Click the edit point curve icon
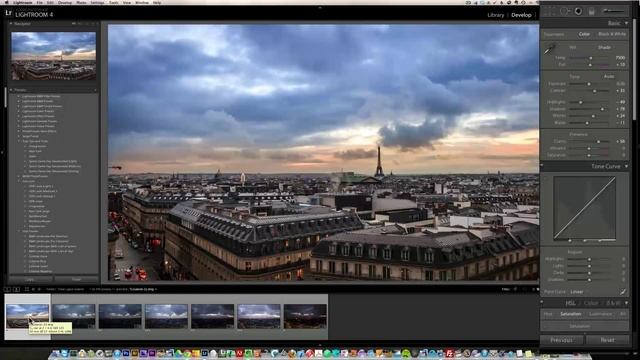This screenshot has height=360, width=640. pyautogui.click(x=622, y=292)
